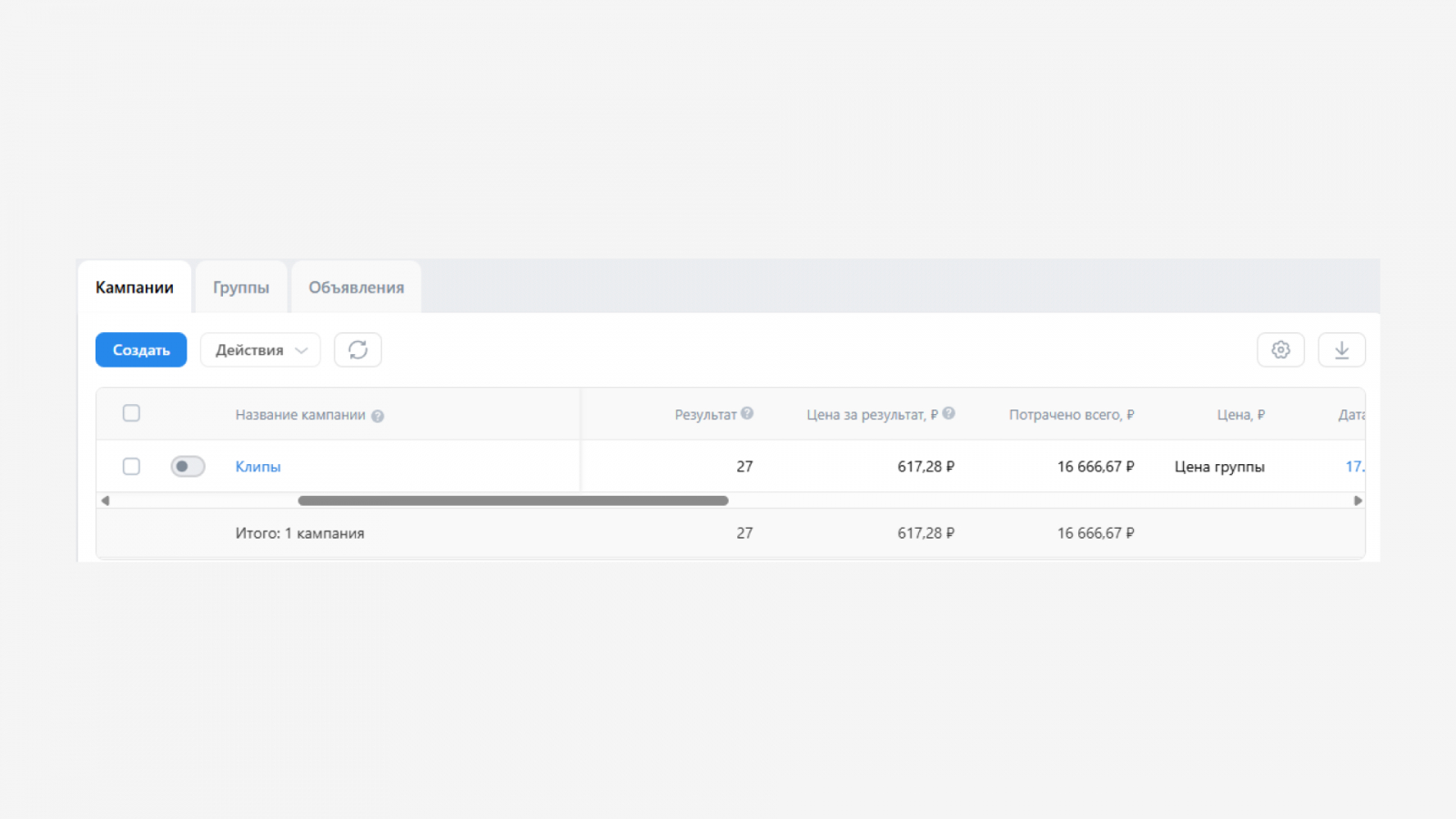Click help icon next to Результат
Image resolution: width=1456 pixels, height=819 pixels.
click(747, 413)
